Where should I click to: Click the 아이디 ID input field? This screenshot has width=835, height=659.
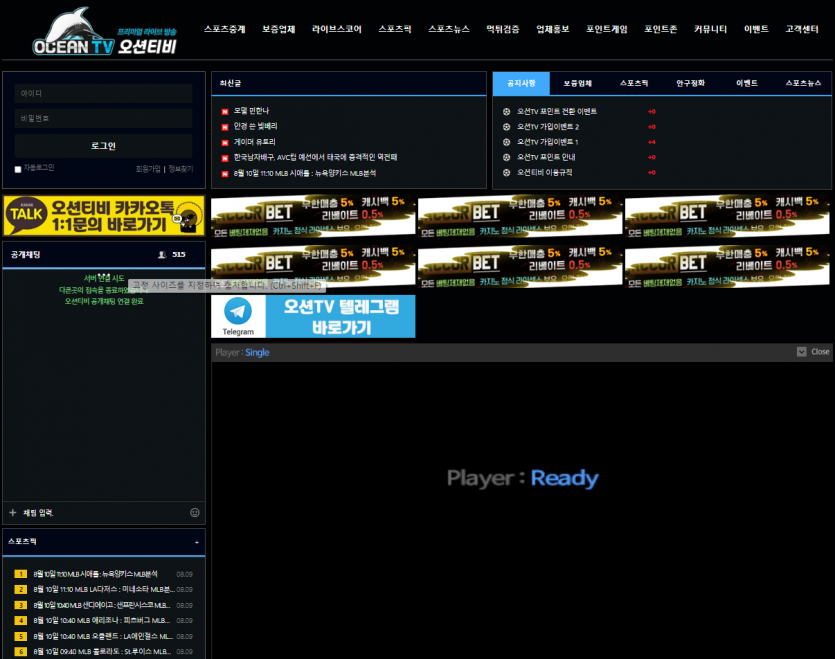coord(103,93)
